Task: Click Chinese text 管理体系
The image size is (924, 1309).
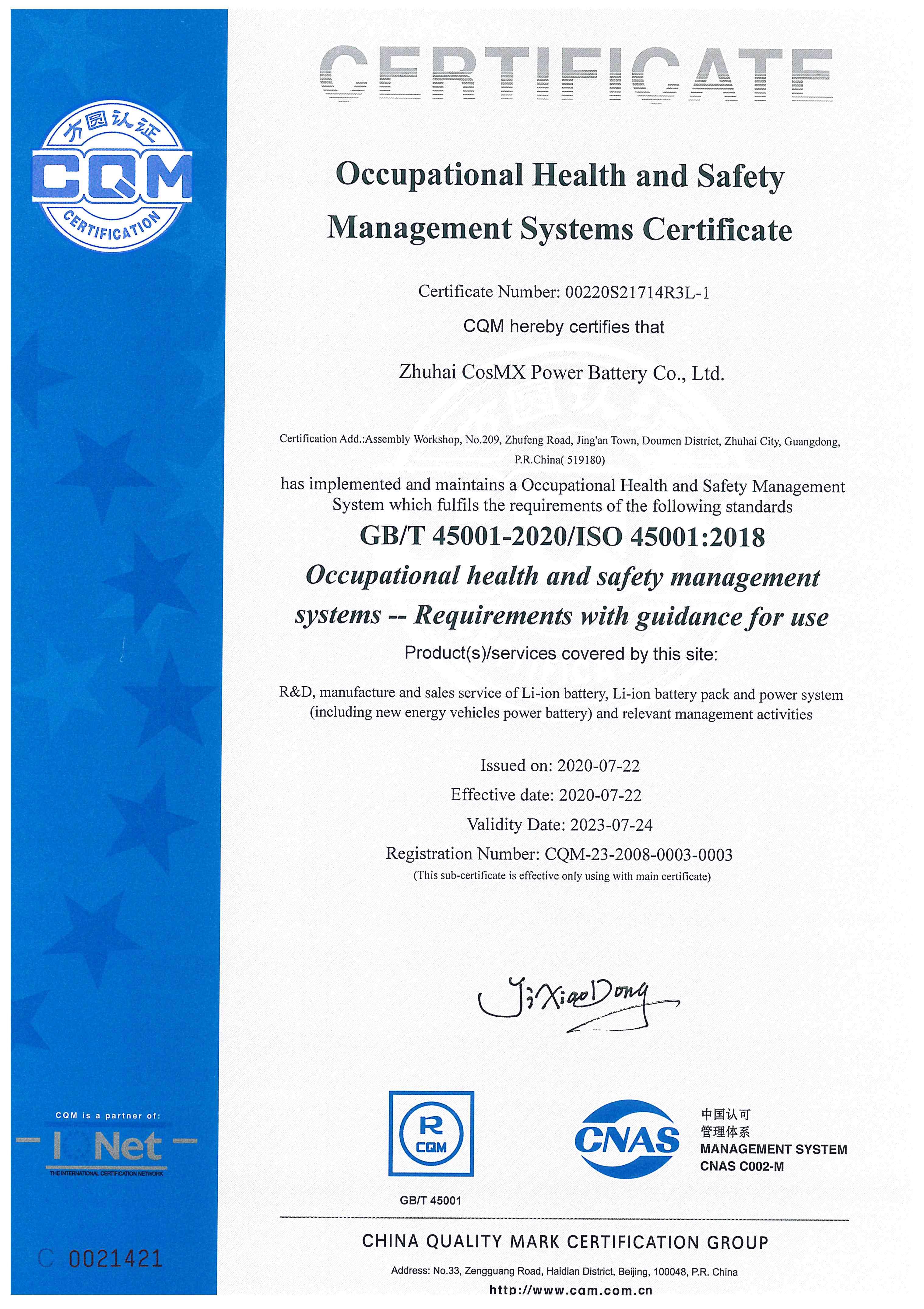Action: (725, 1132)
